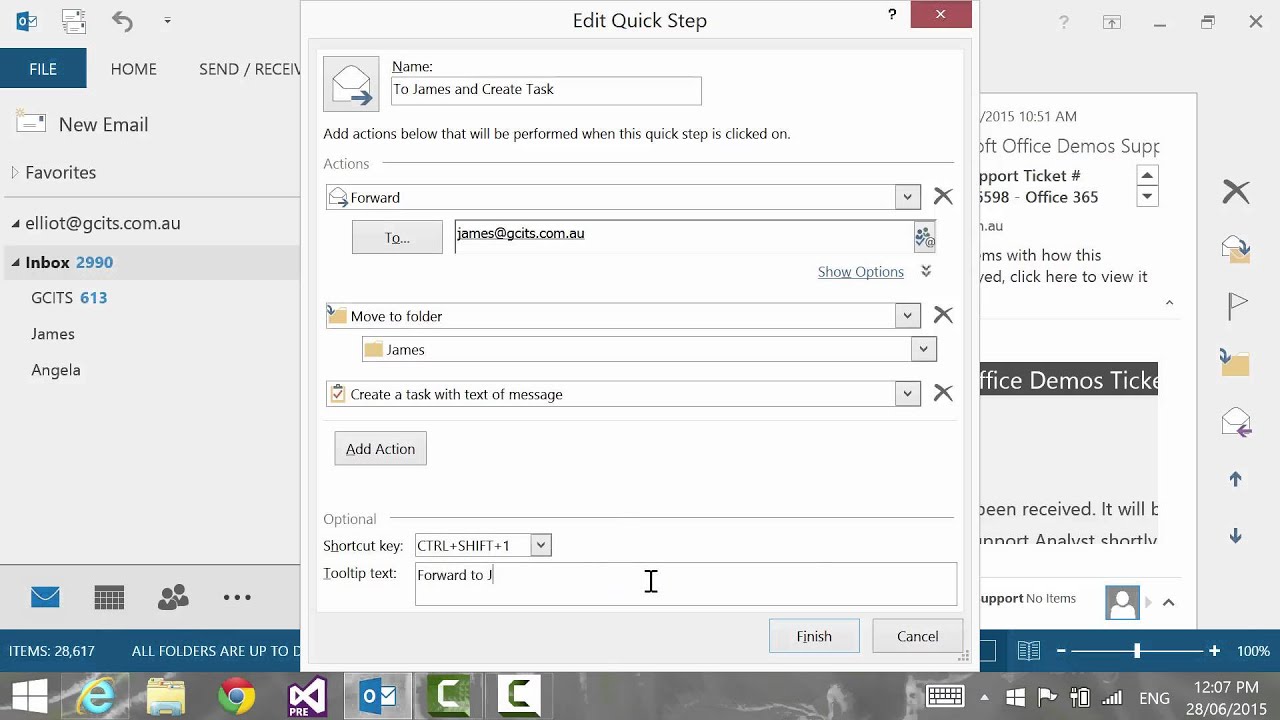Click zoom out minus button

pos(1061,651)
